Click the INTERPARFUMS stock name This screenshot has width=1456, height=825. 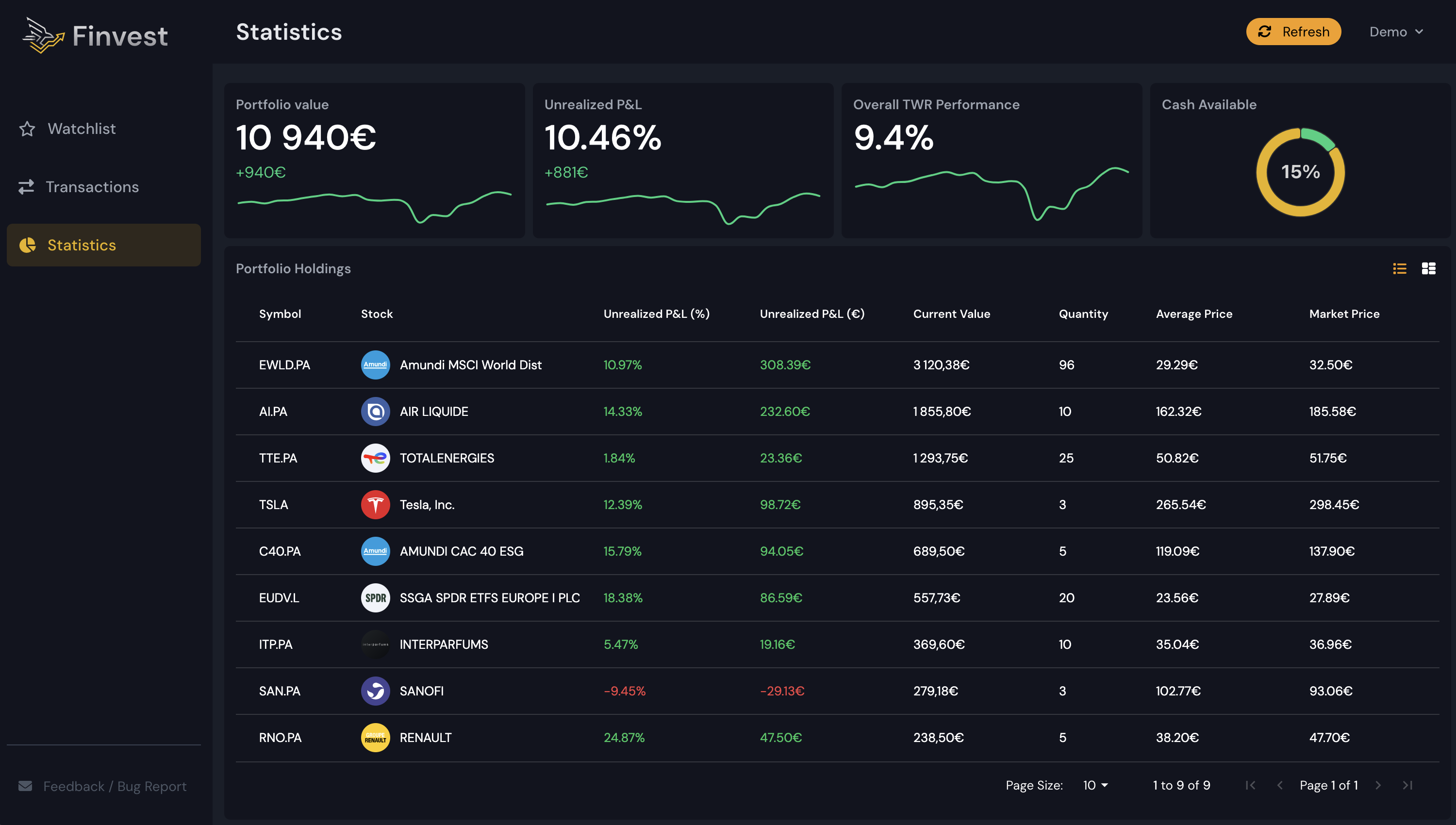pyautogui.click(x=444, y=644)
